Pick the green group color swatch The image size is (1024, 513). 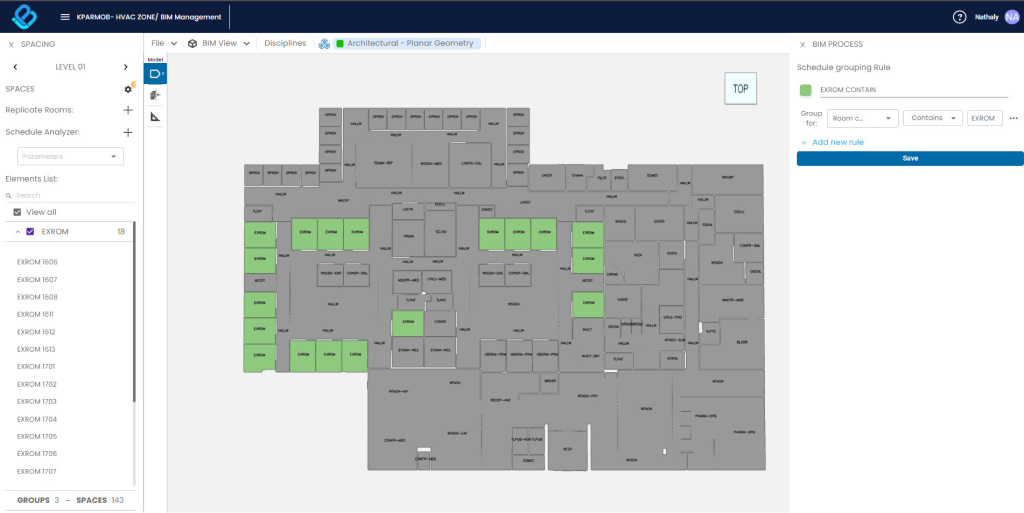(x=805, y=90)
